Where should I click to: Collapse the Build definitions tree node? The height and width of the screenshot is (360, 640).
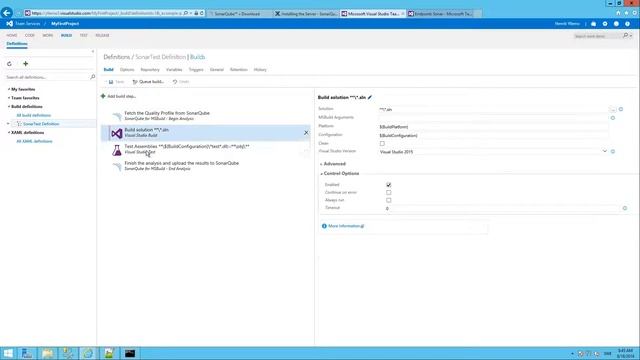9,107
